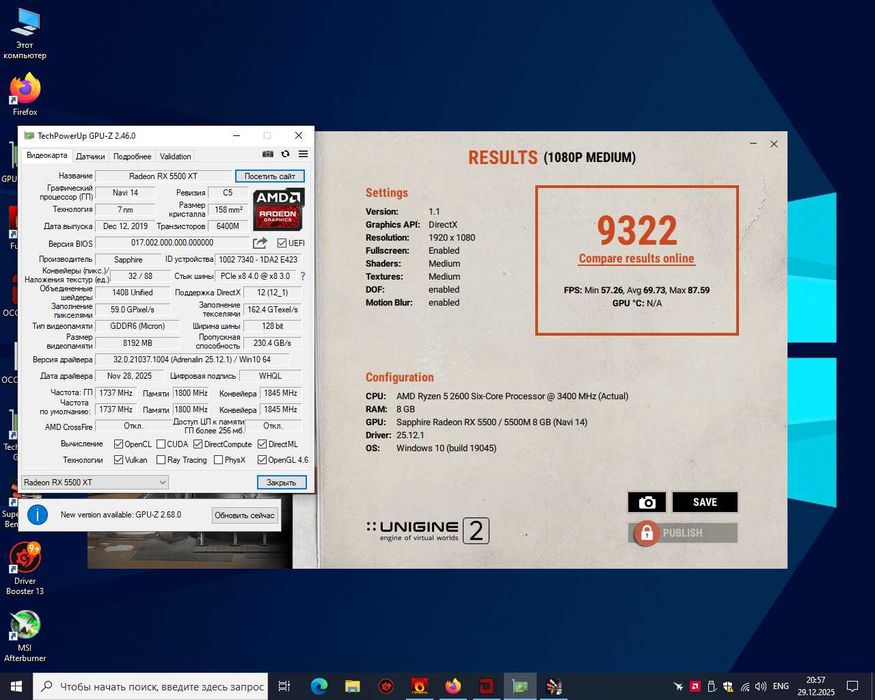This screenshot has height=700, width=875.
Task: Toggle the OpenGL 4.6 checkbox
Action: coord(262,459)
